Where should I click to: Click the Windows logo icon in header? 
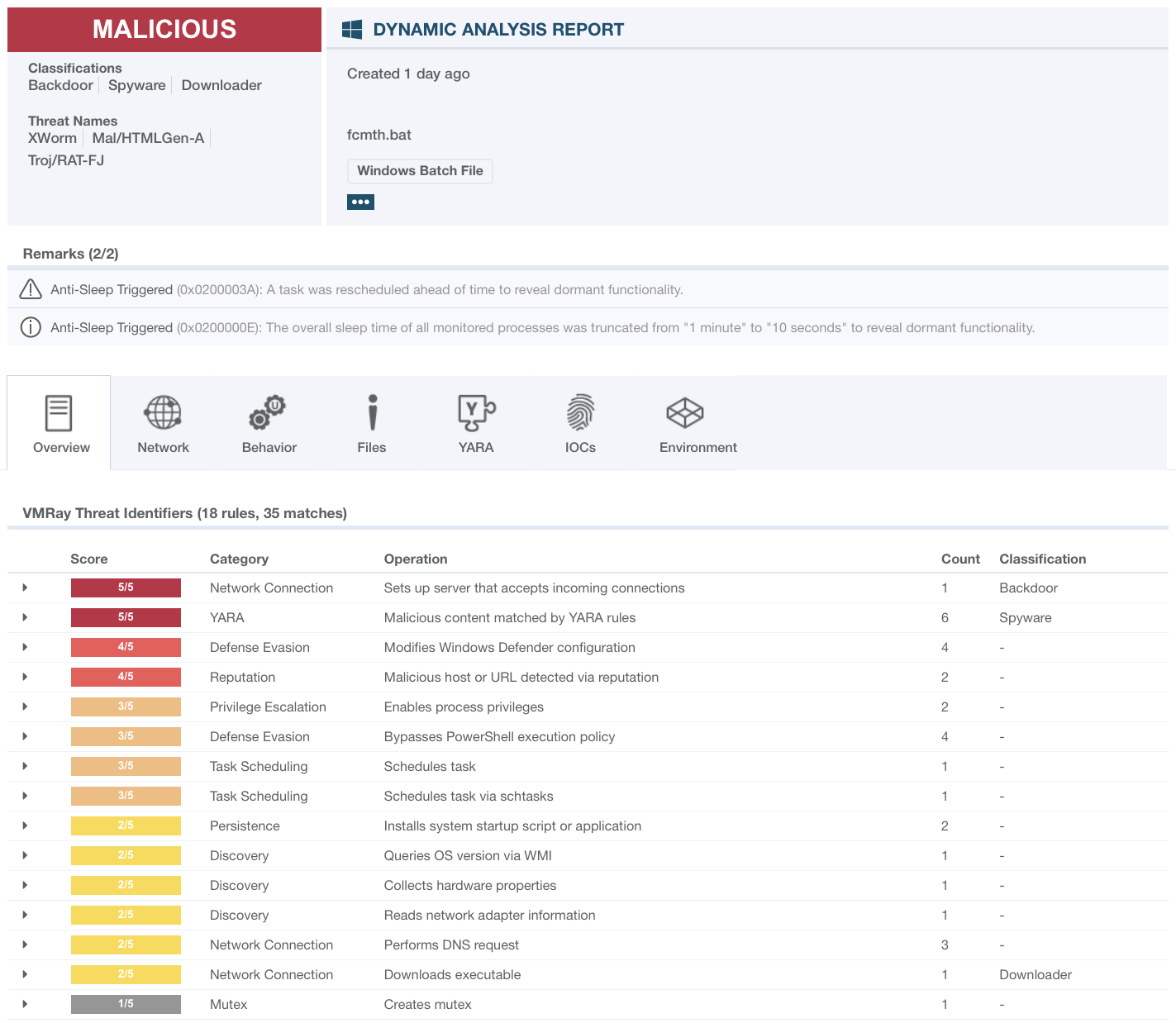[x=352, y=30]
